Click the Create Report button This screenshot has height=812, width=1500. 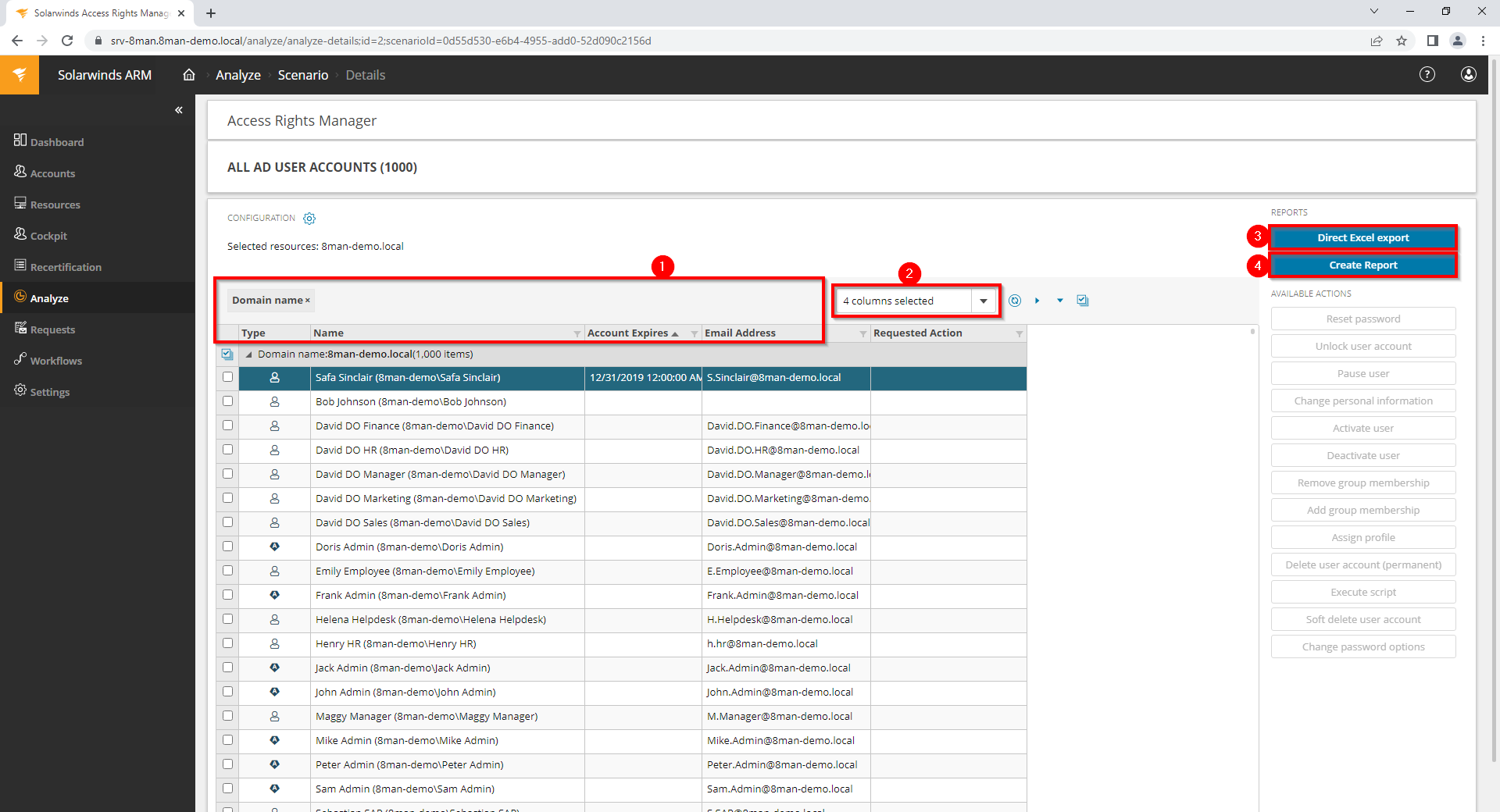click(1362, 265)
